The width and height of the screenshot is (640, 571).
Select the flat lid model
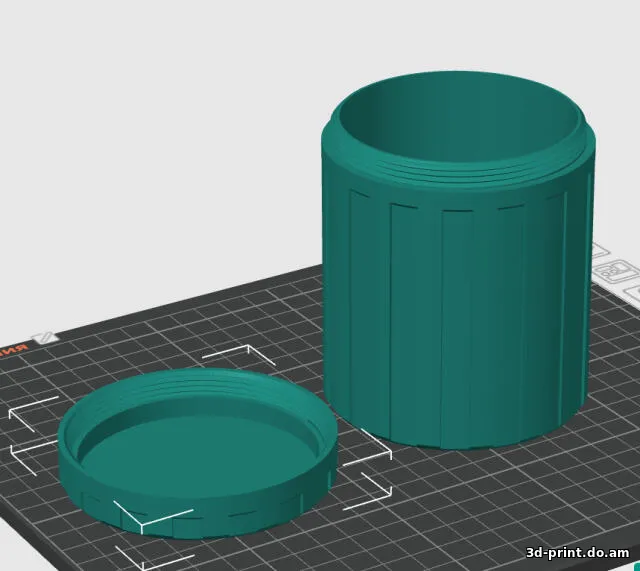(x=198, y=452)
